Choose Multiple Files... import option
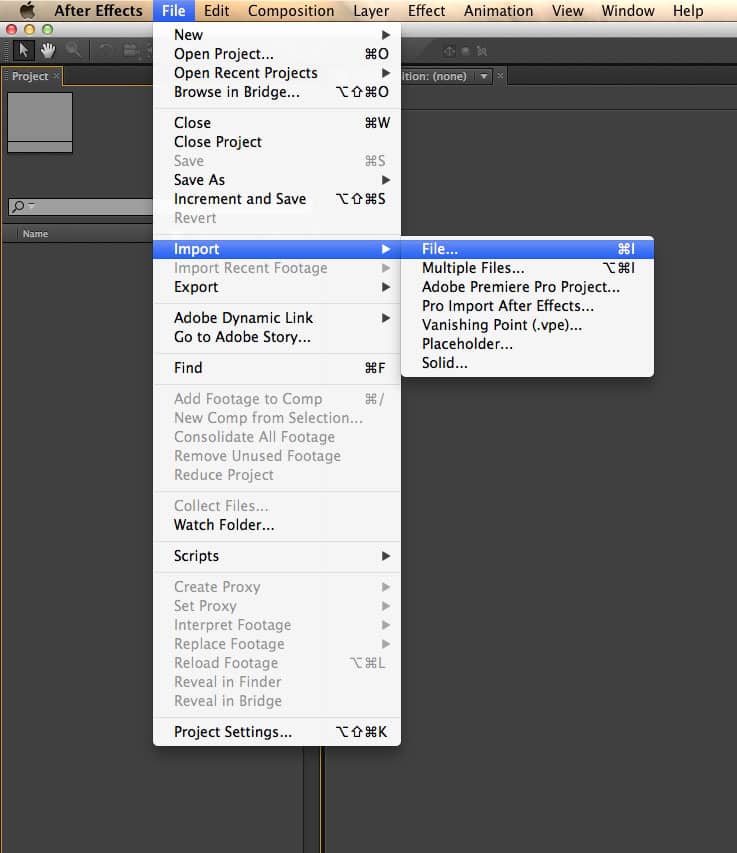The image size is (737, 853). point(528,268)
